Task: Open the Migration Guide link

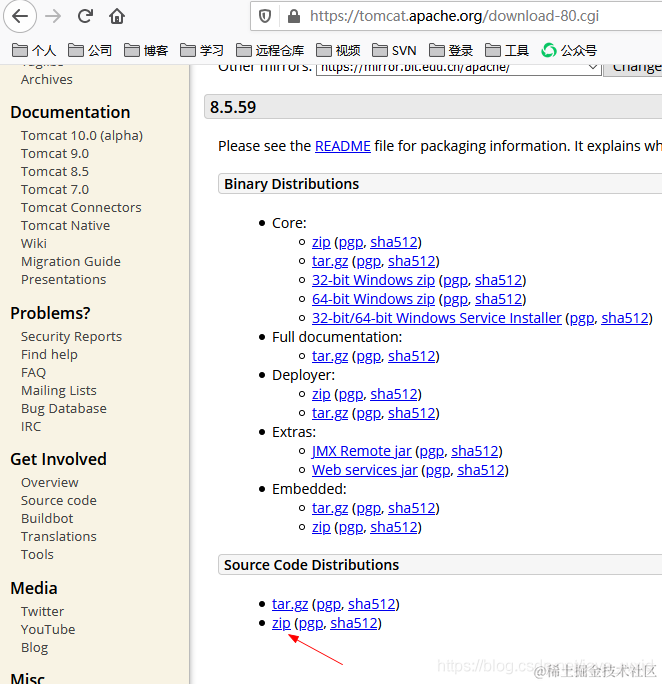Action: pyautogui.click(x=71, y=262)
